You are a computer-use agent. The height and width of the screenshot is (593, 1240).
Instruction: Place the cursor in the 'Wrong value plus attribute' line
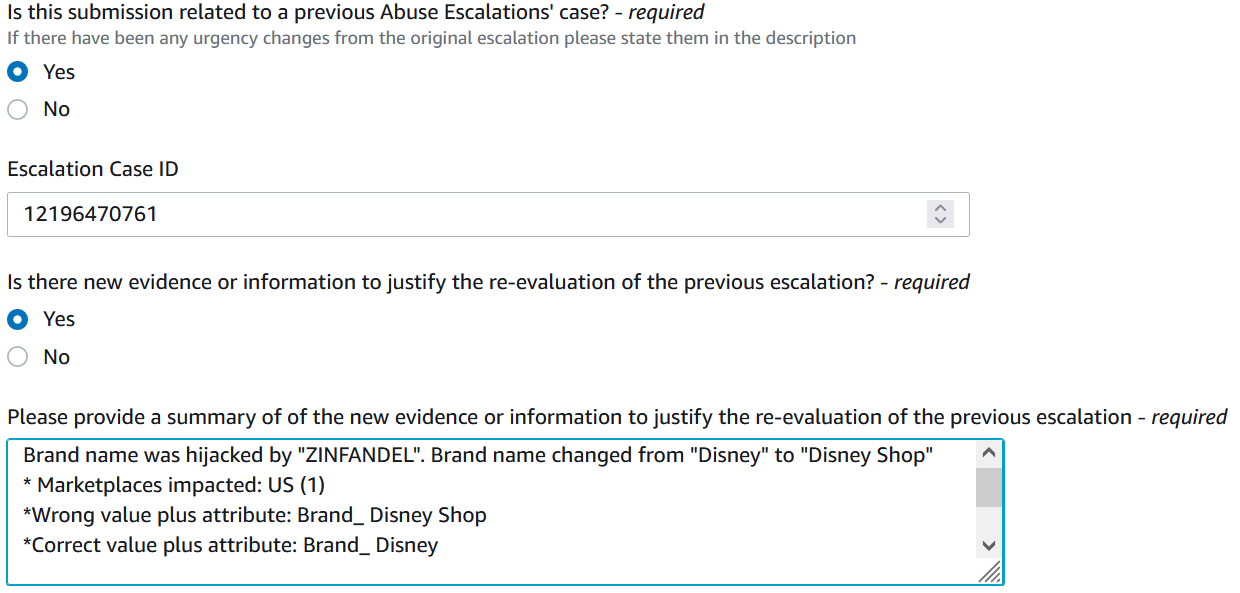point(255,515)
